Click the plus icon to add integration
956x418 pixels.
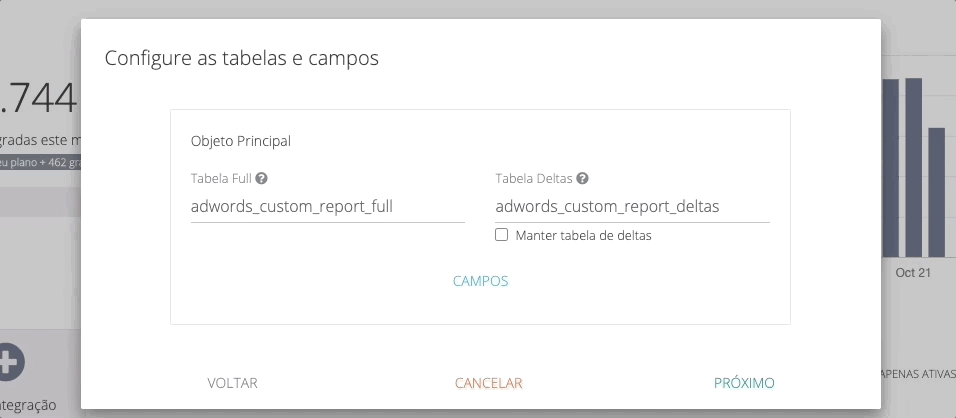tap(8, 362)
